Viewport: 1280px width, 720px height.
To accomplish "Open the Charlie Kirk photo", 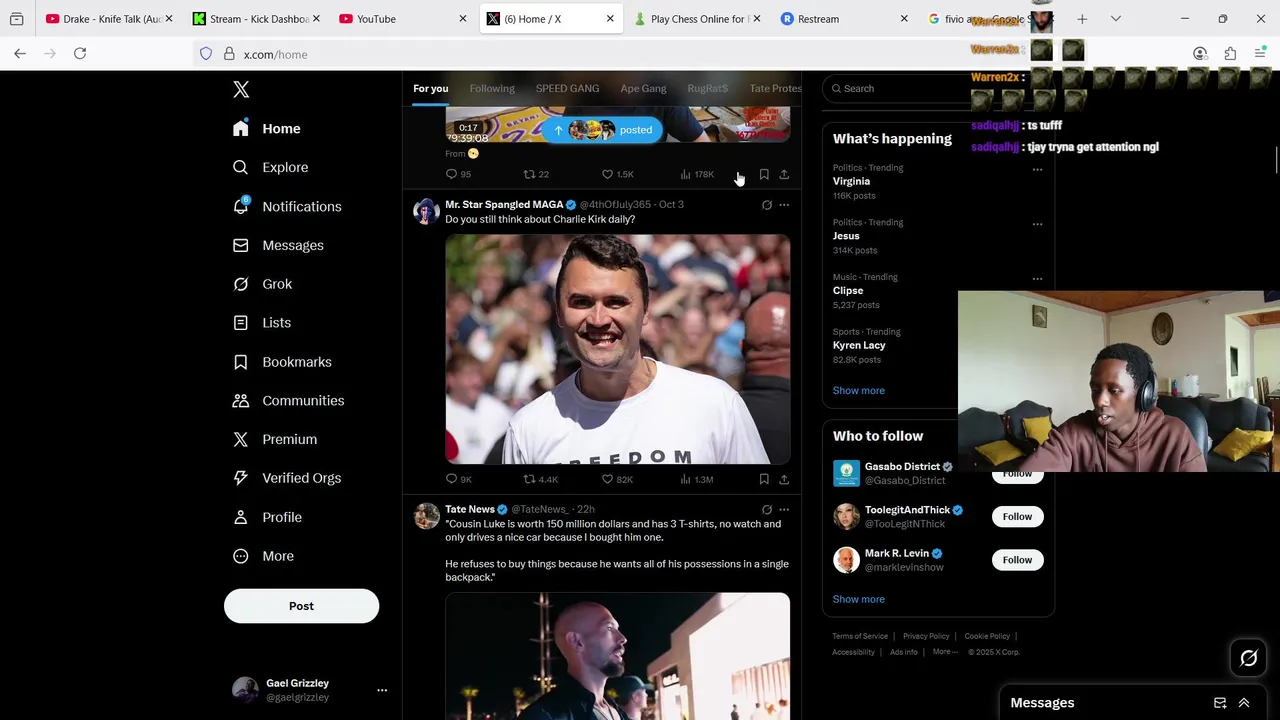I will (x=617, y=349).
